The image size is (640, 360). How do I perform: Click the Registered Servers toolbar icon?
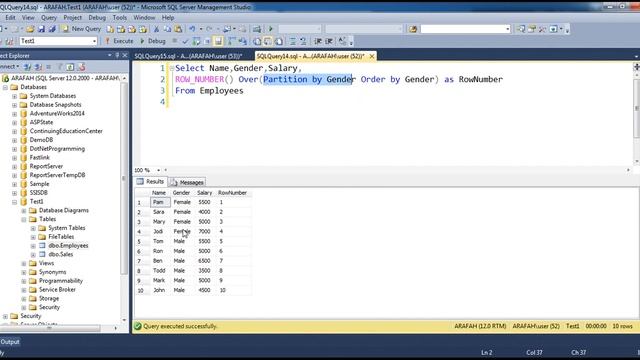[x=521, y=29]
